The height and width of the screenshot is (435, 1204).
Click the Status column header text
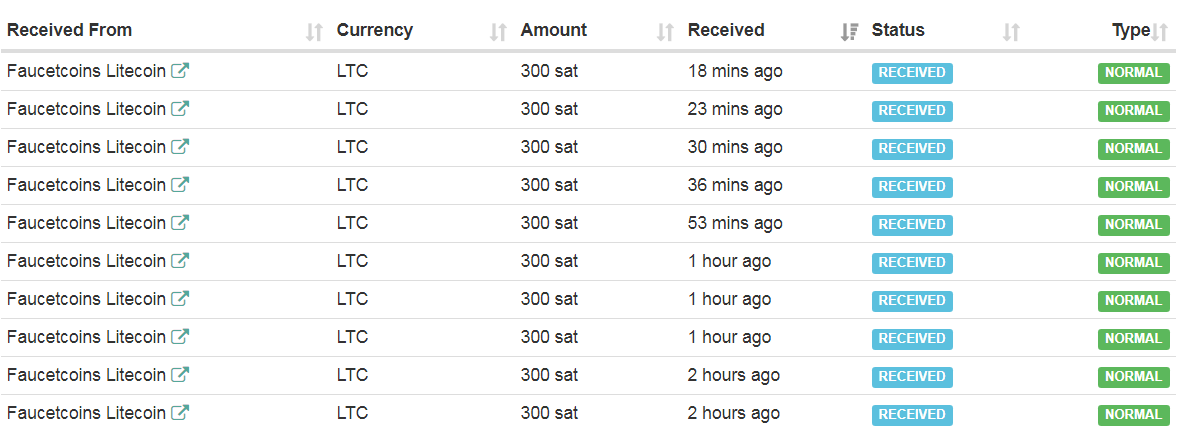pyautogui.click(x=898, y=30)
